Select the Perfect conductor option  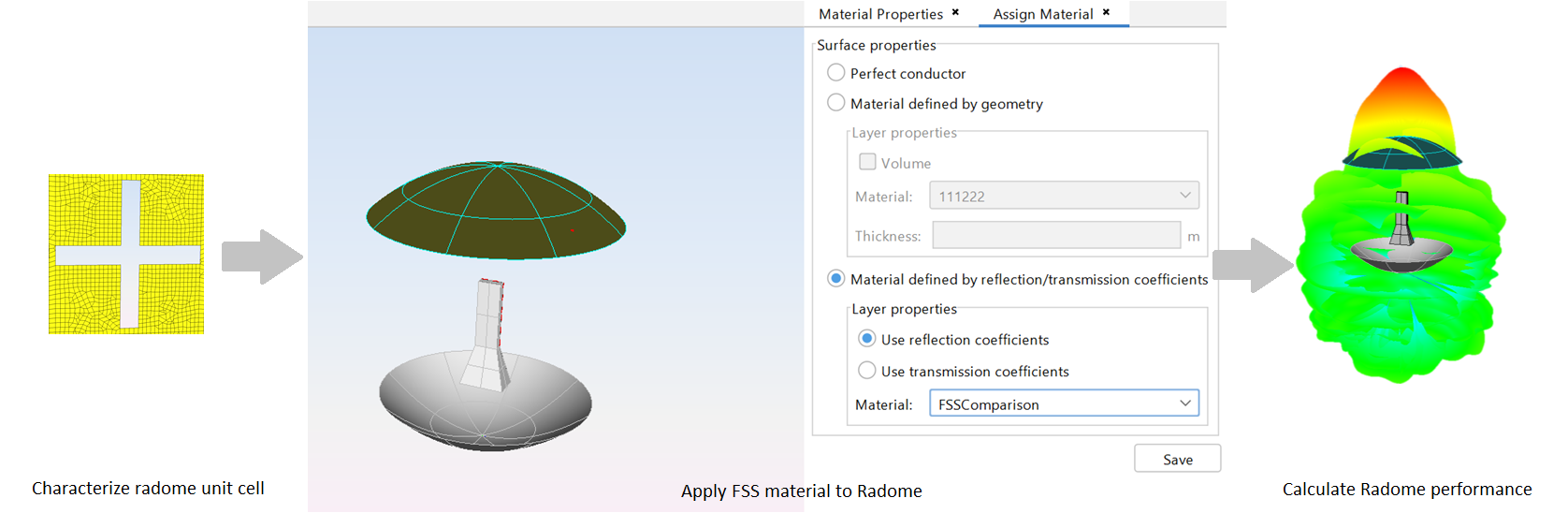(836, 73)
